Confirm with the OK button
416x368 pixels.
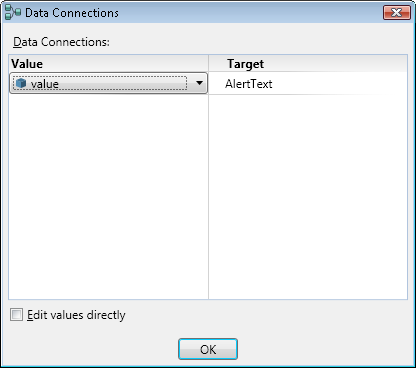208,349
